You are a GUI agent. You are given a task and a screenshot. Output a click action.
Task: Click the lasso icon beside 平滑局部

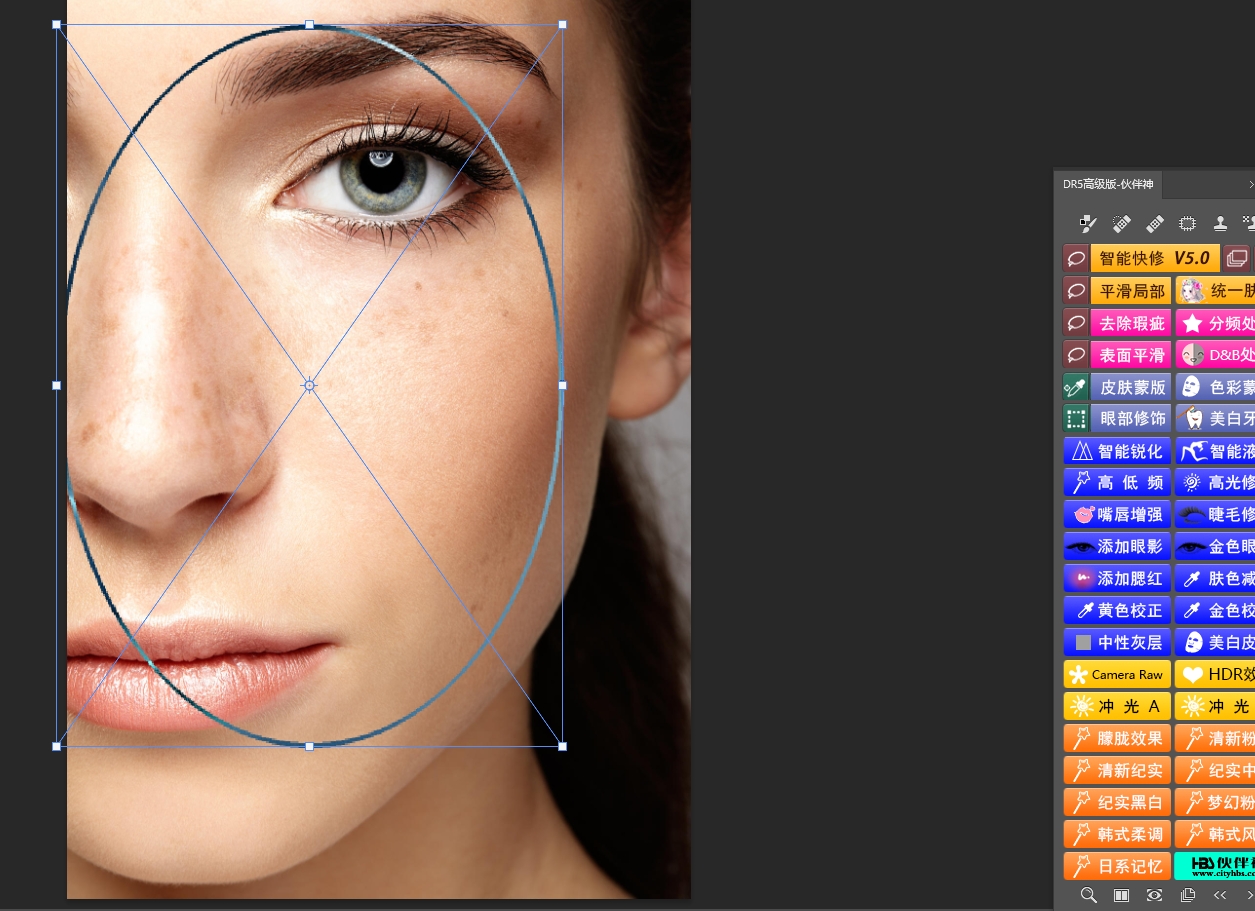point(1076,291)
